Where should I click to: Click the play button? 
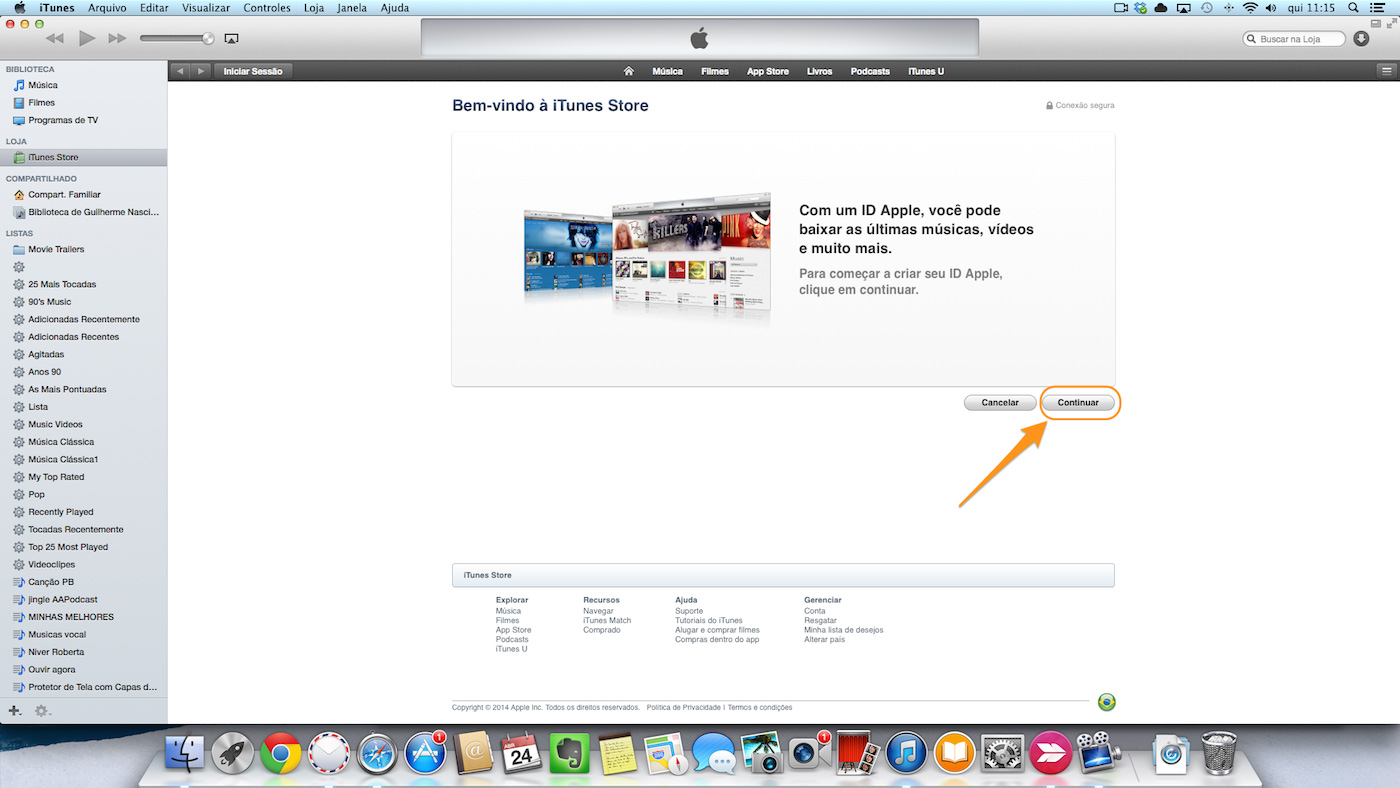(x=87, y=38)
